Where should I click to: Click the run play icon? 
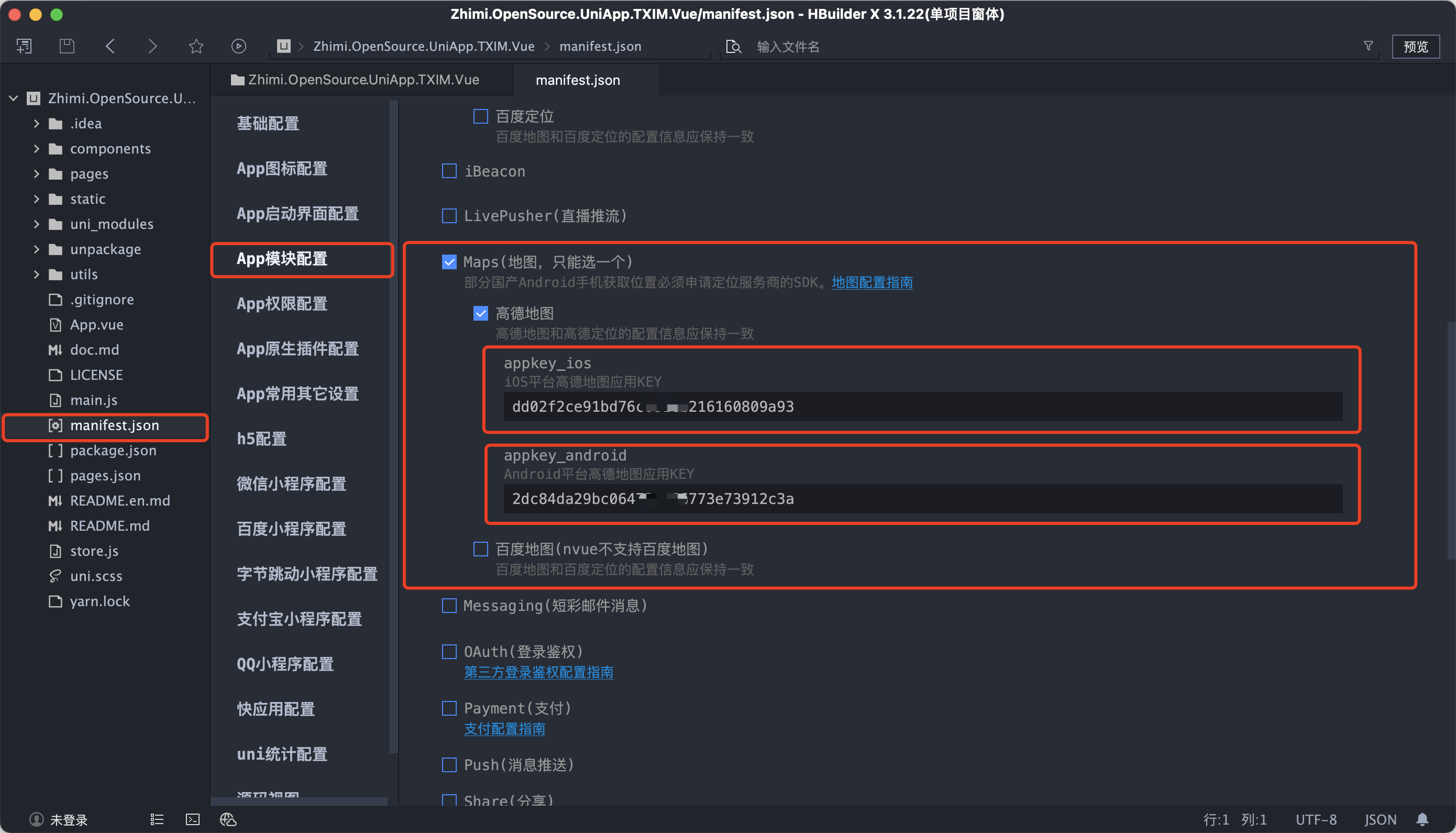[238, 46]
